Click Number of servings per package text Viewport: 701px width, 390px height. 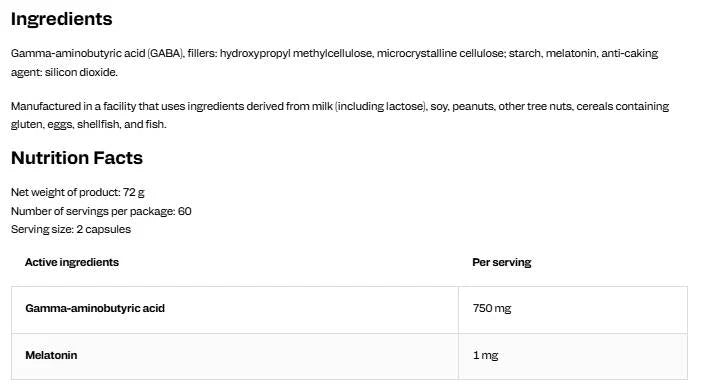click(101, 211)
